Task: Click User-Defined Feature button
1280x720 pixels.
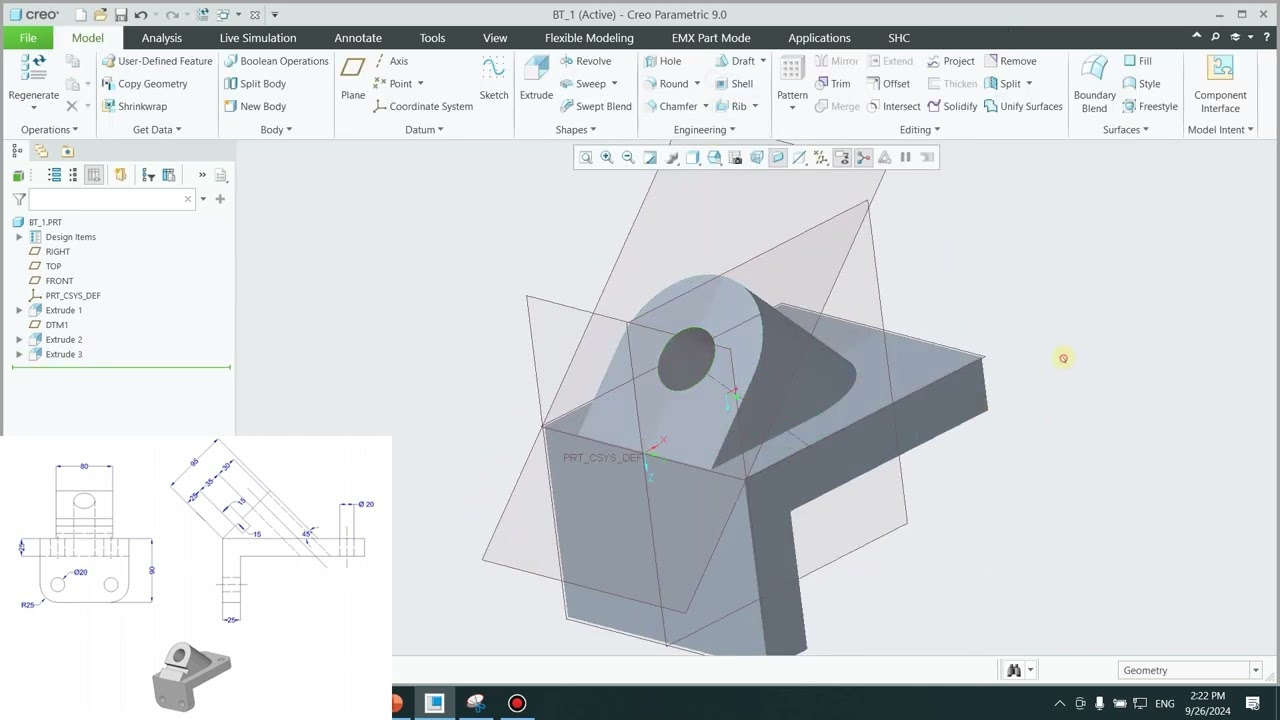Action: [x=157, y=61]
